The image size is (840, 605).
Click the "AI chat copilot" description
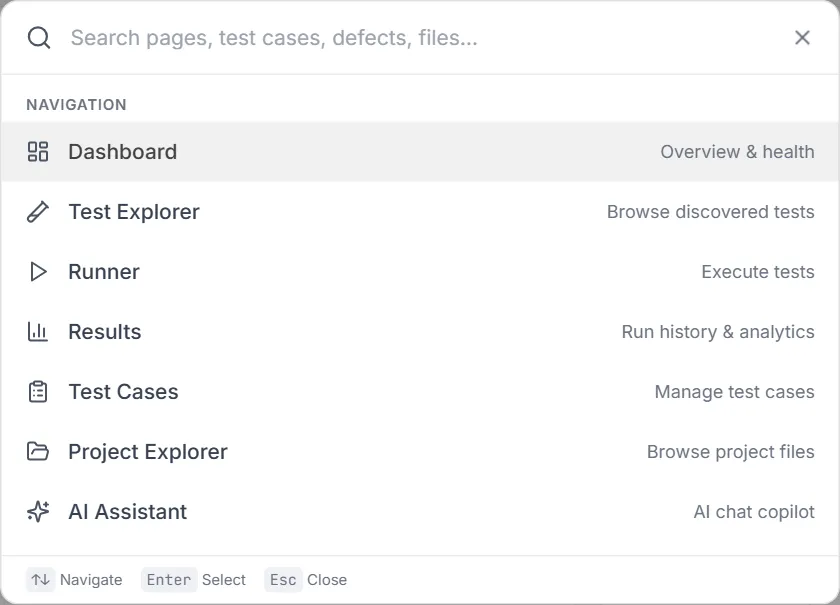(754, 512)
